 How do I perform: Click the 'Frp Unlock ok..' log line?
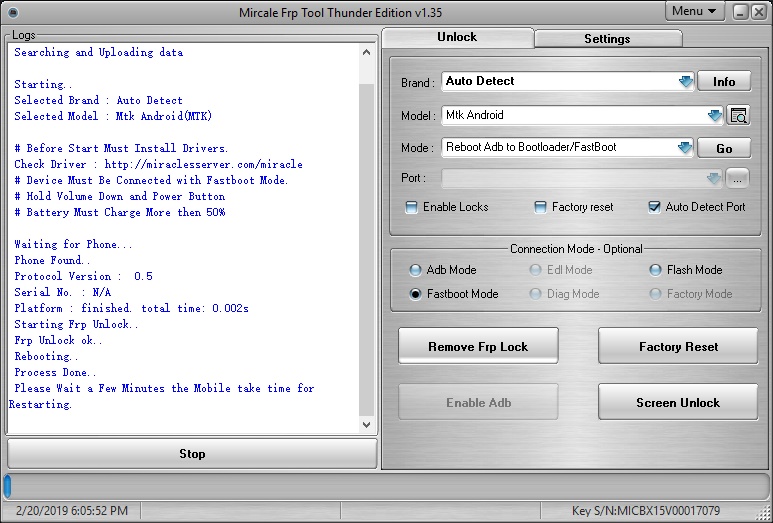pos(58,340)
